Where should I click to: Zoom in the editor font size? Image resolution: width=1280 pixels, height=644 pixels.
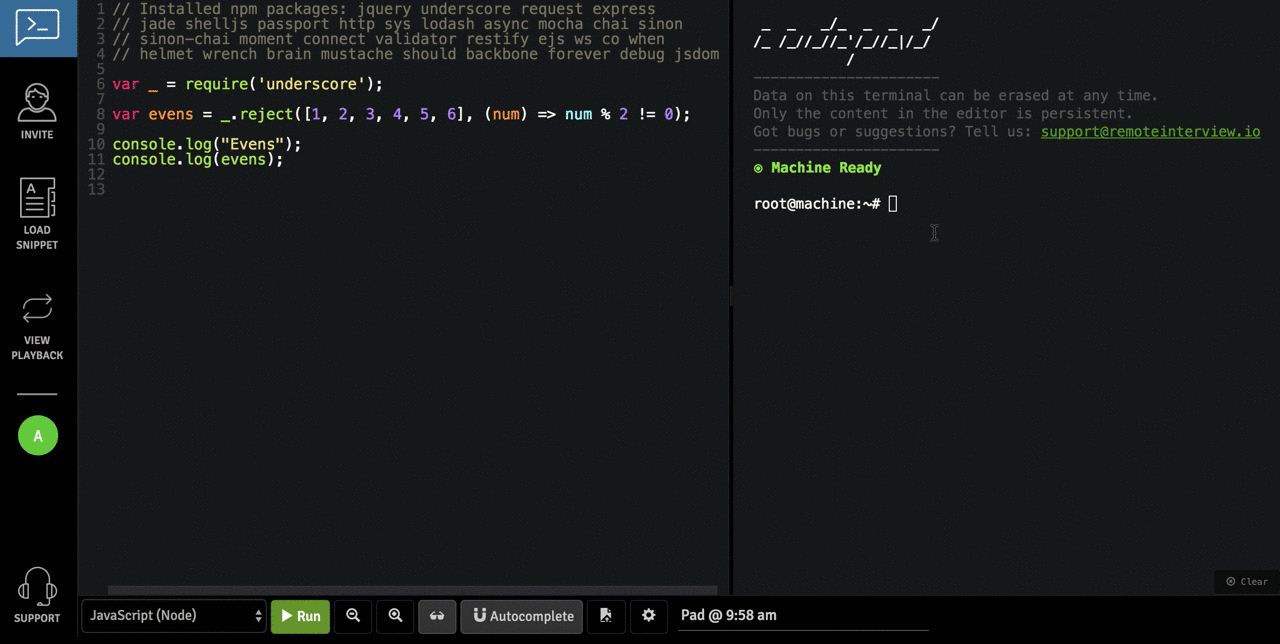point(394,616)
